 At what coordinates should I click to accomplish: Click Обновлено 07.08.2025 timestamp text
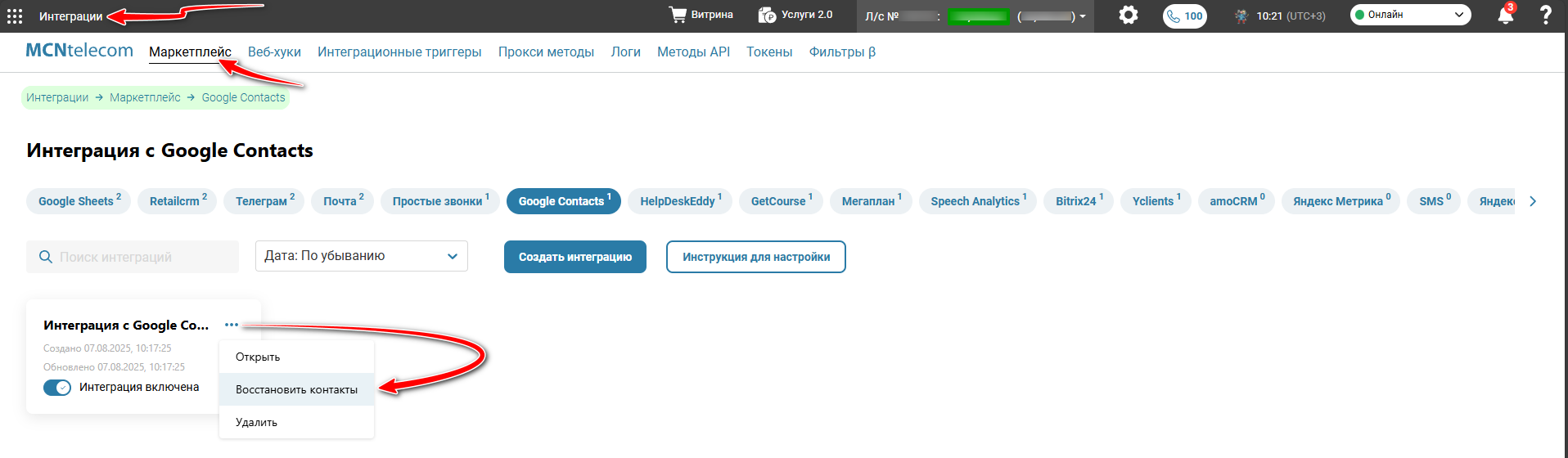click(114, 367)
